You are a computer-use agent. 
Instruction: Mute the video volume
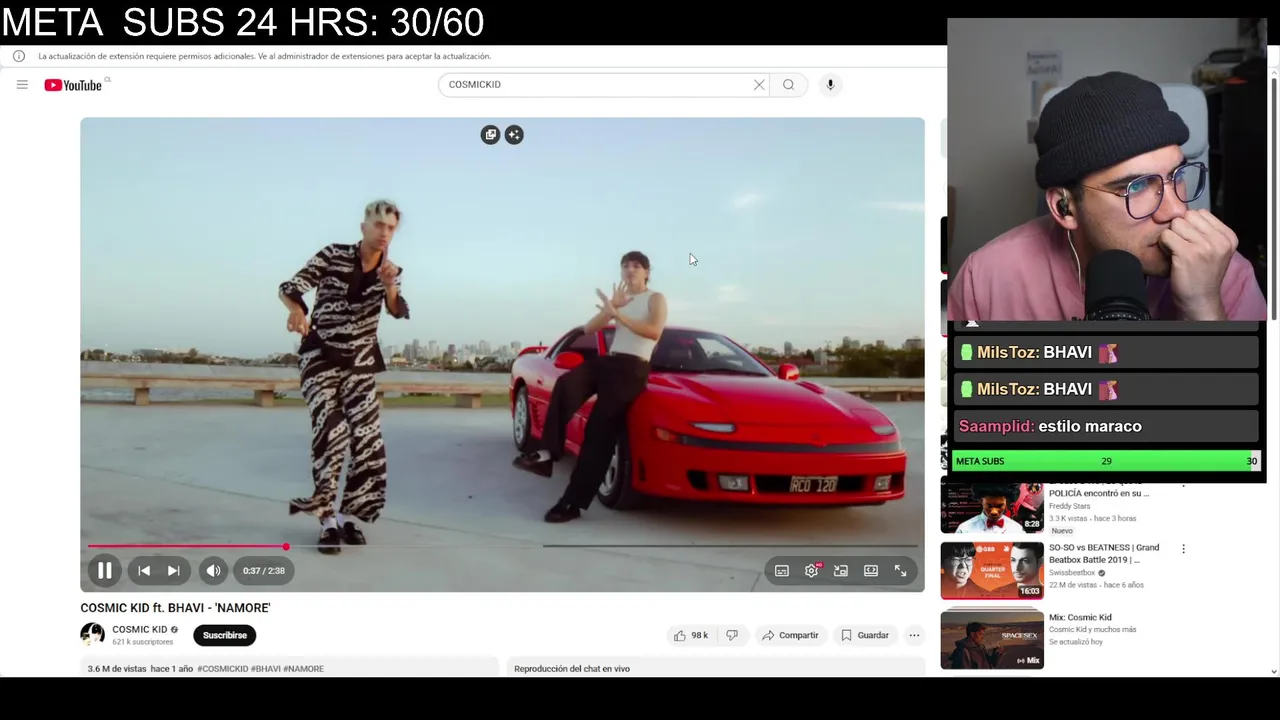pyautogui.click(x=213, y=571)
